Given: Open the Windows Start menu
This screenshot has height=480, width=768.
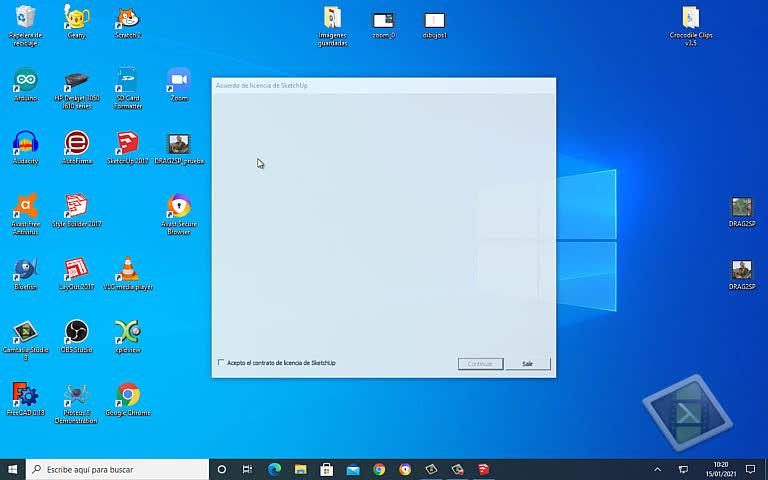Looking at the screenshot, I should (x=13, y=469).
